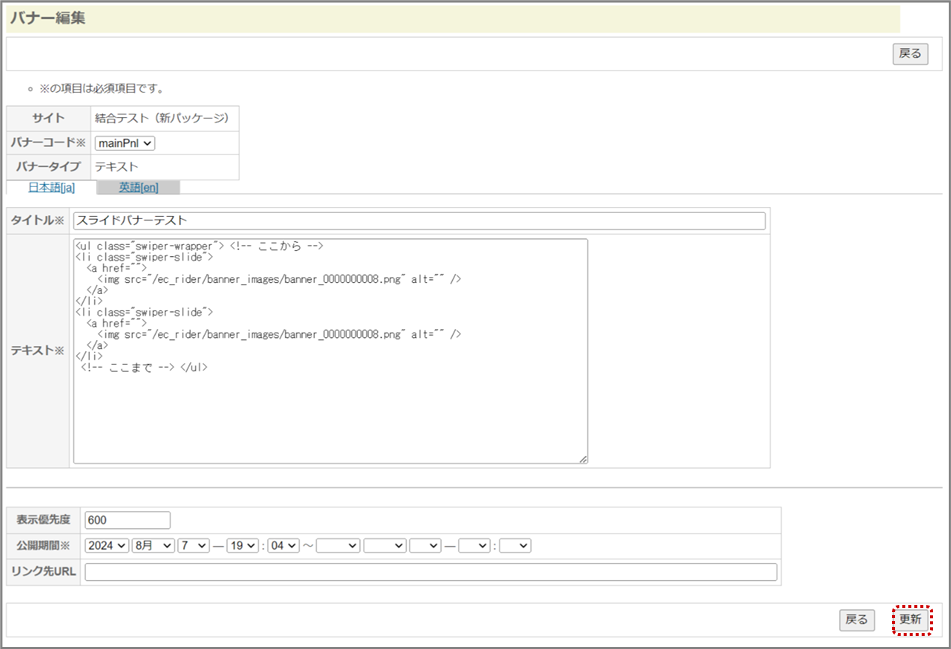The image size is (951, 649).
Task: Click the top 戻る button
Action: click(909, 54)
